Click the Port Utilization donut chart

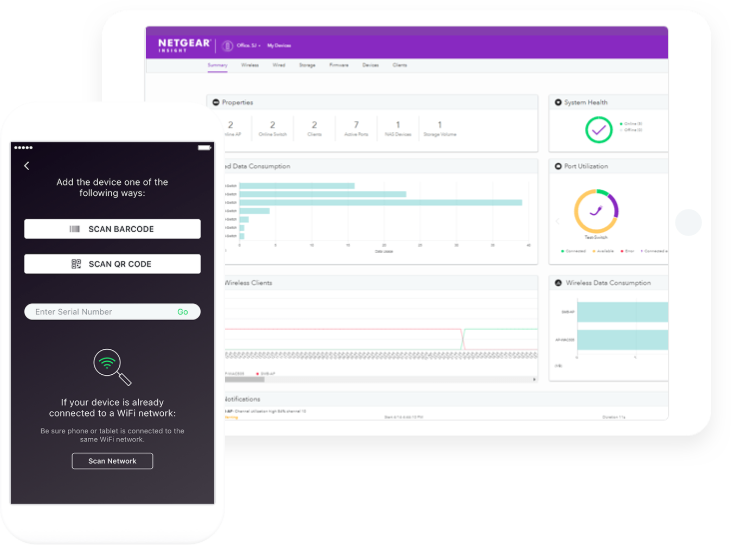(596, 211)
